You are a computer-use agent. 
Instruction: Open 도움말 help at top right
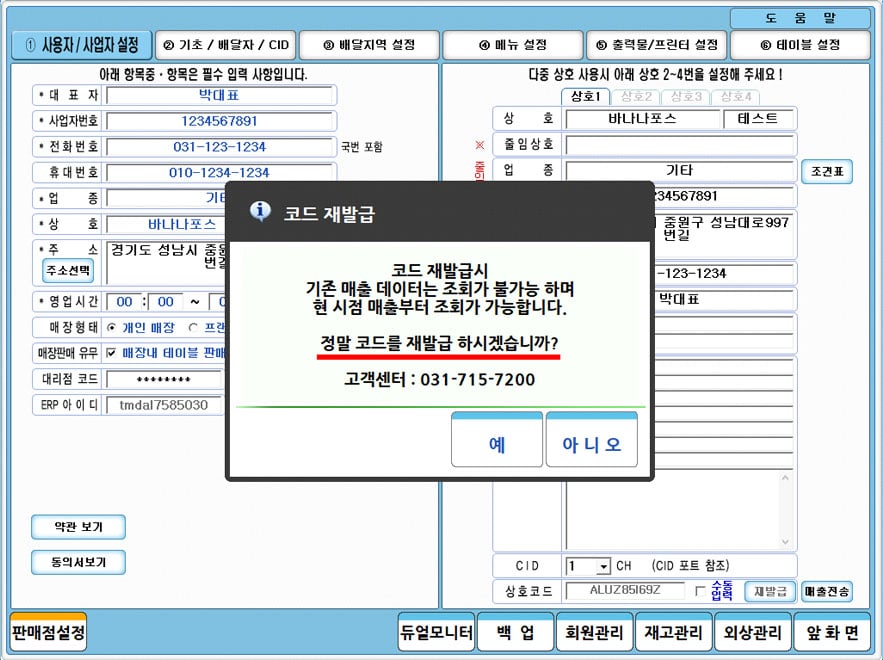(800, 18)
